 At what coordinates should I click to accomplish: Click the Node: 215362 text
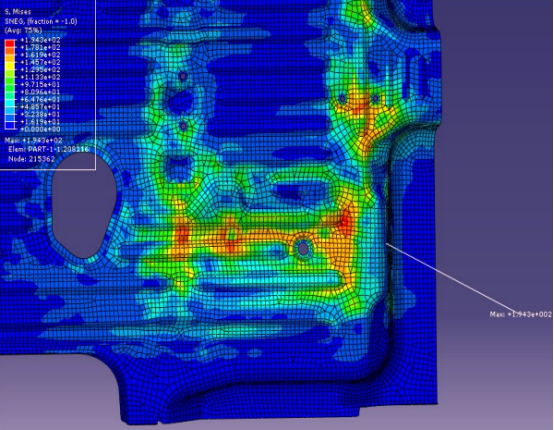[x=31, y=159]
